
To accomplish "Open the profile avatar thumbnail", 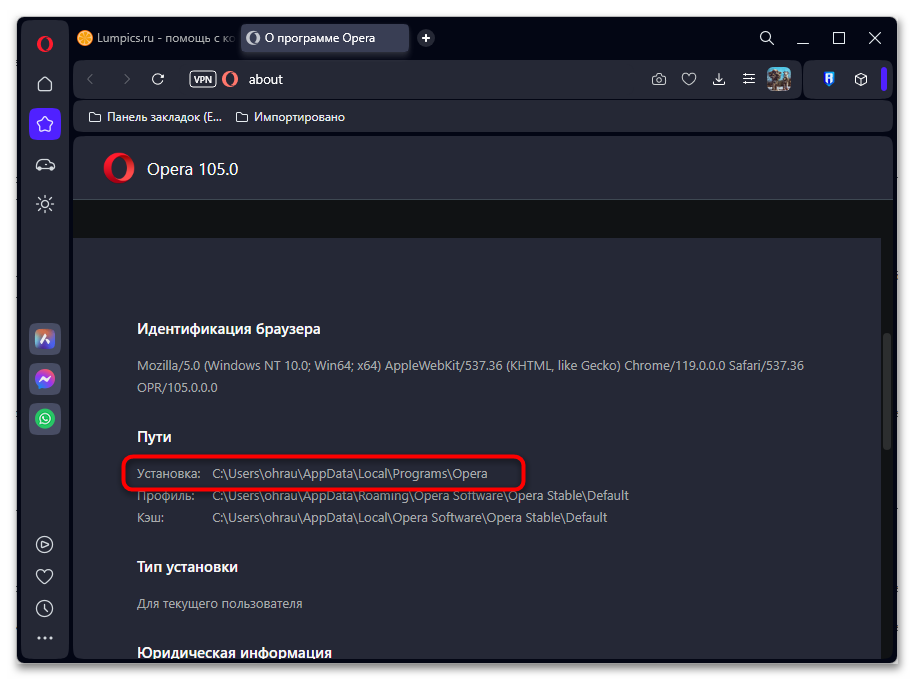I will click(779, 79).
